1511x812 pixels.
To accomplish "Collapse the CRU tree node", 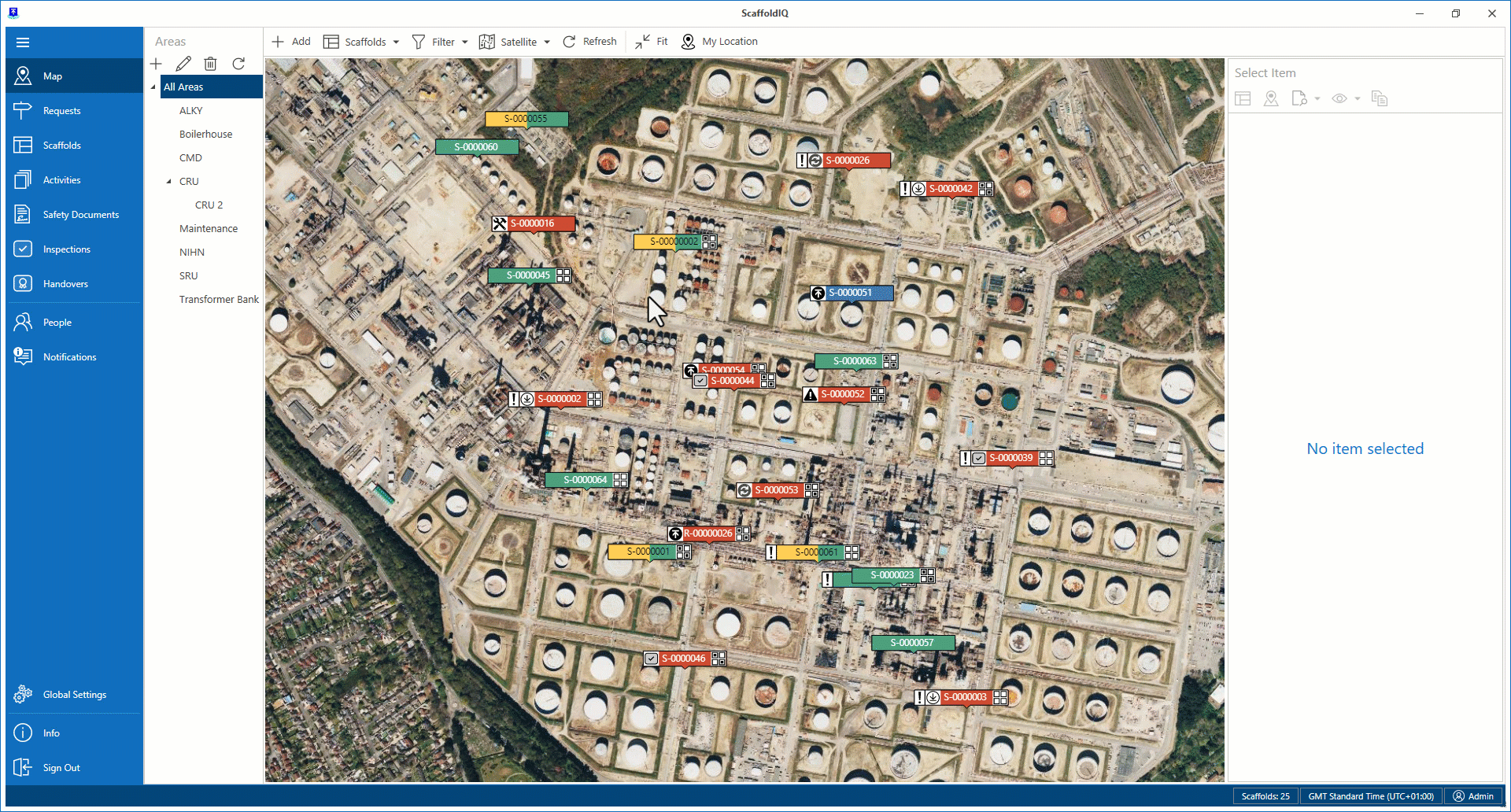I will (168, 182).
